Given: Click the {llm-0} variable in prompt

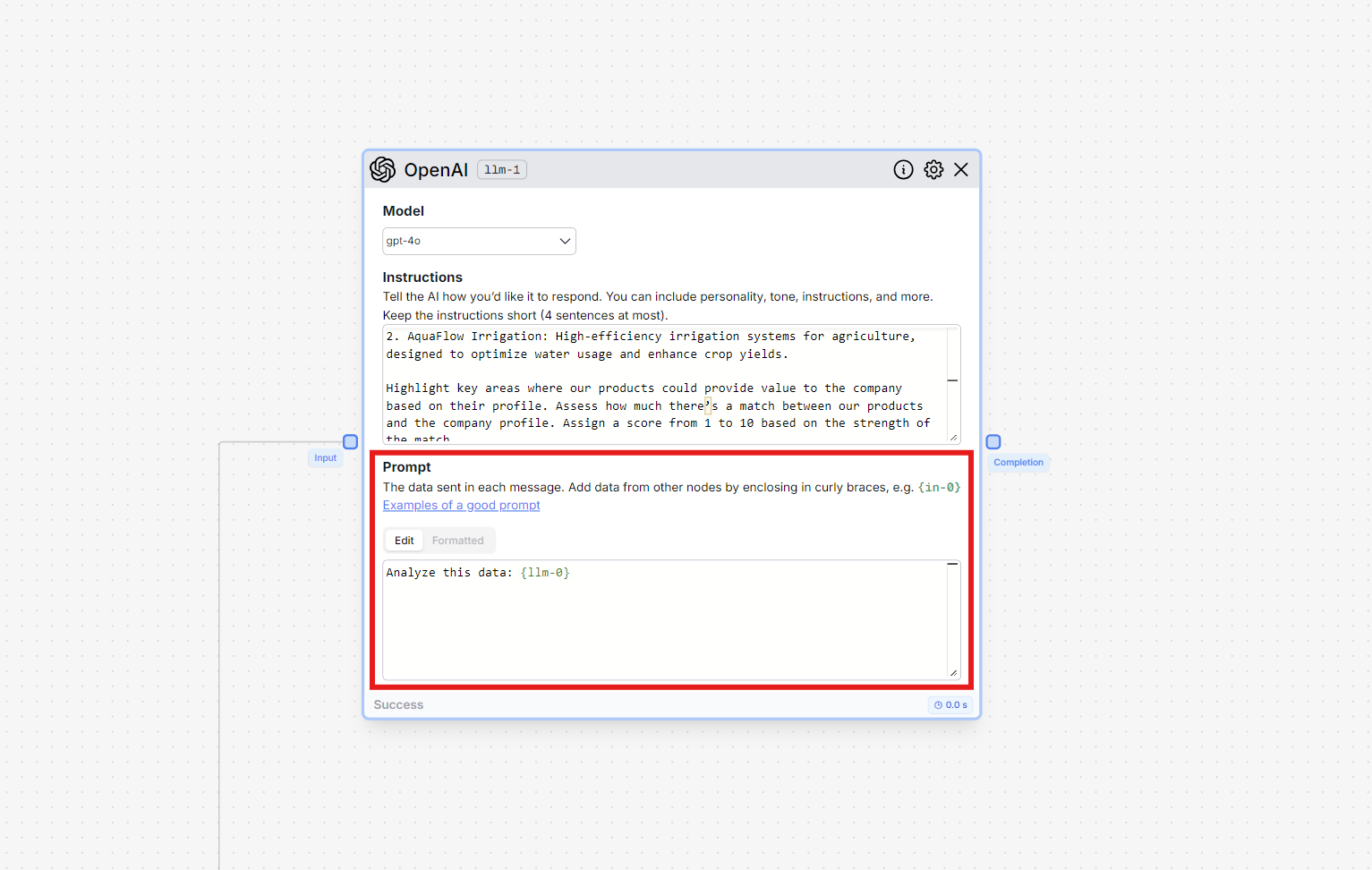Looking at the screenshot, I should pyautogui.click(x=545, y=573).
